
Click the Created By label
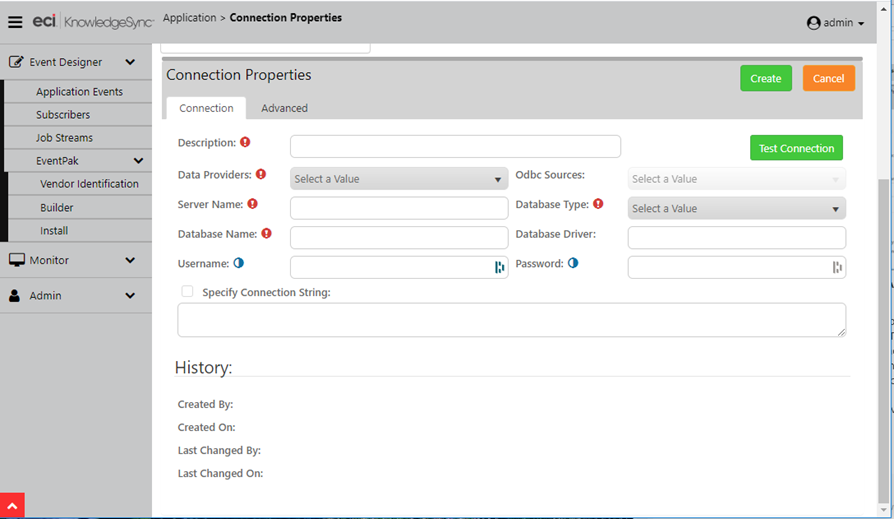205,404
